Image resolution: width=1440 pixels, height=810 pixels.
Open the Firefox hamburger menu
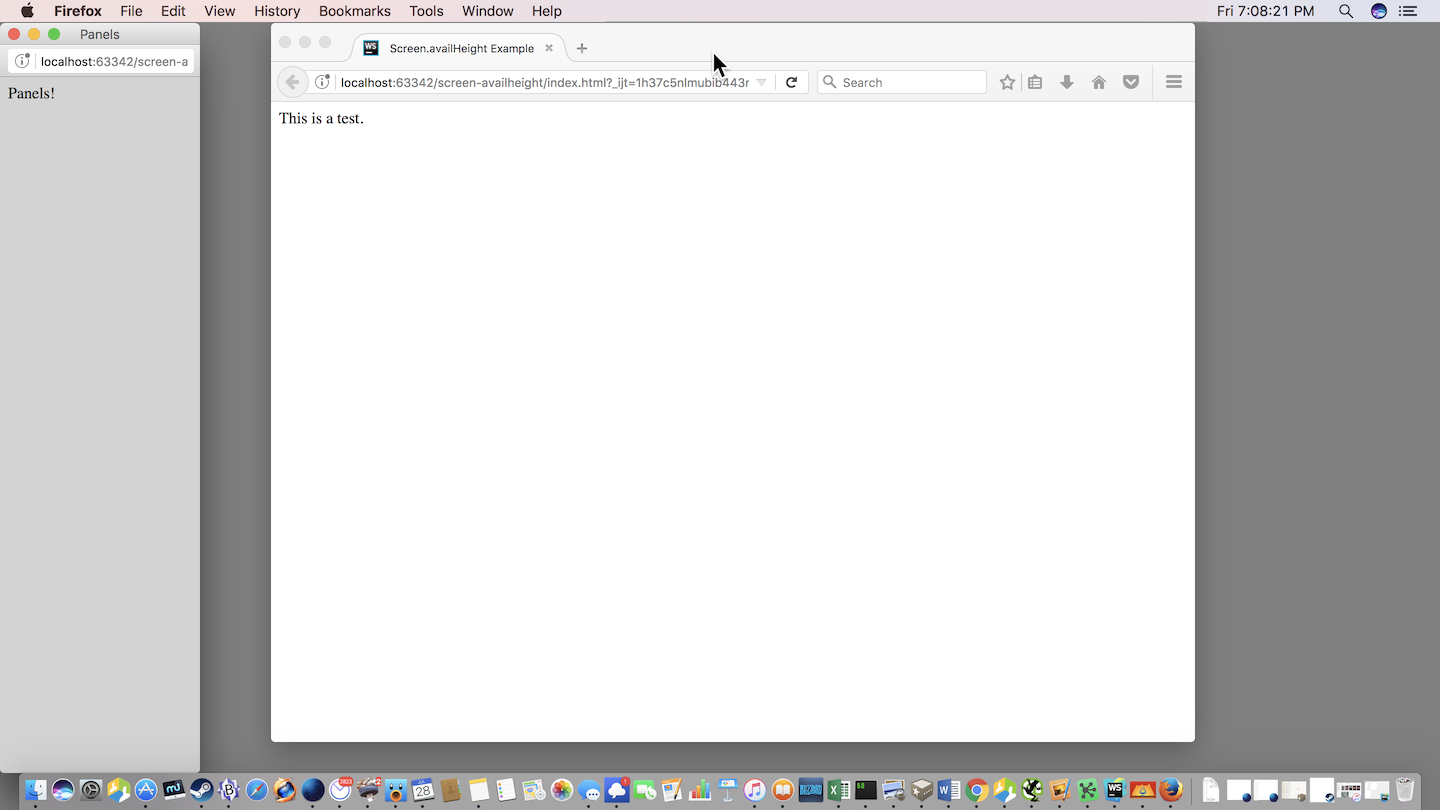tap(1173, 82)
